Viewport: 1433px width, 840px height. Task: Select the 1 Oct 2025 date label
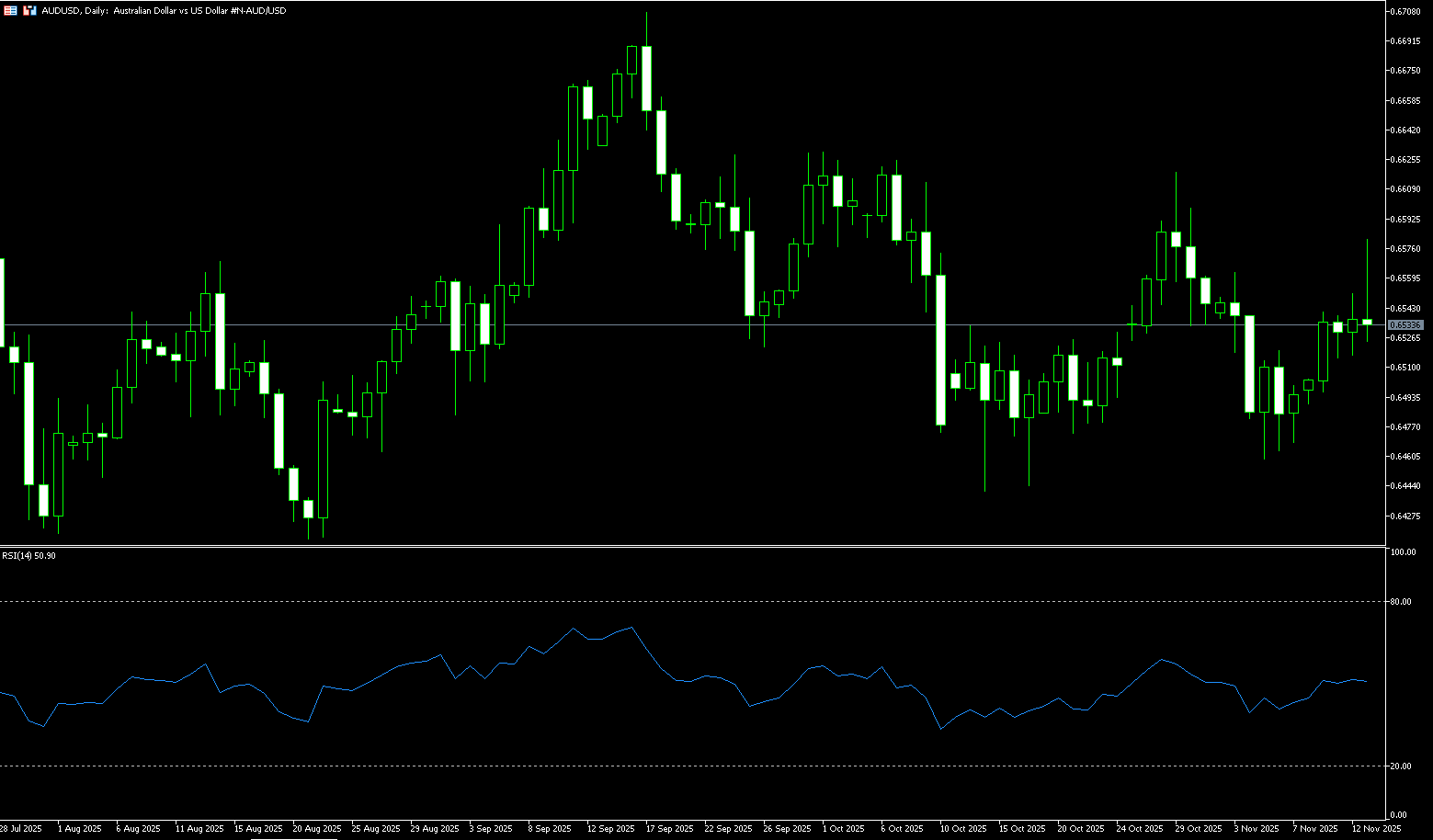(x=843, y=829)
